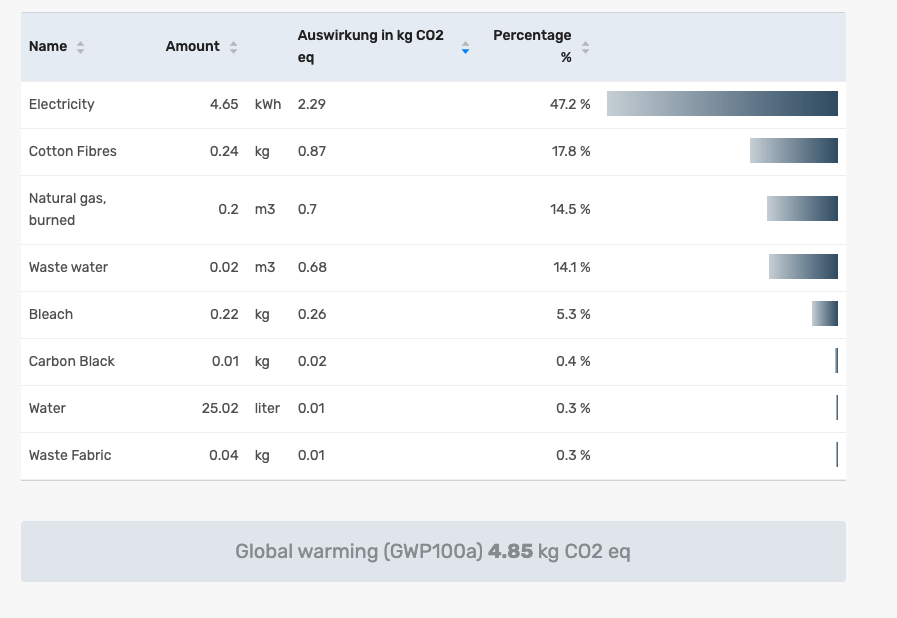The width and height of the screenshot is (897, 618).
Task: Click the Global warming (GWP100a) total banner
Action: pos(433,551)
